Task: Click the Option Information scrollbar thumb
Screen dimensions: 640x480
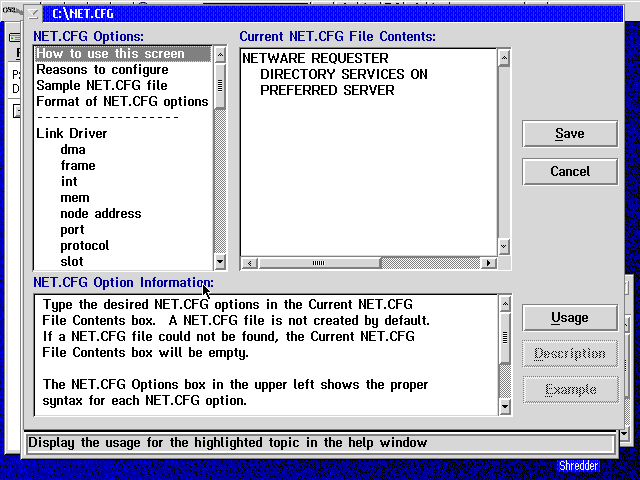Action: 505,338
